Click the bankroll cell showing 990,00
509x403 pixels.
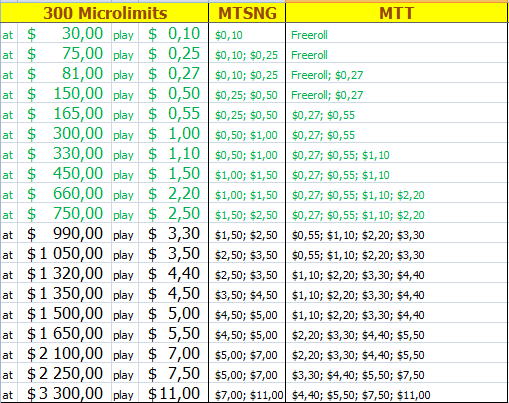coord(64,233)
